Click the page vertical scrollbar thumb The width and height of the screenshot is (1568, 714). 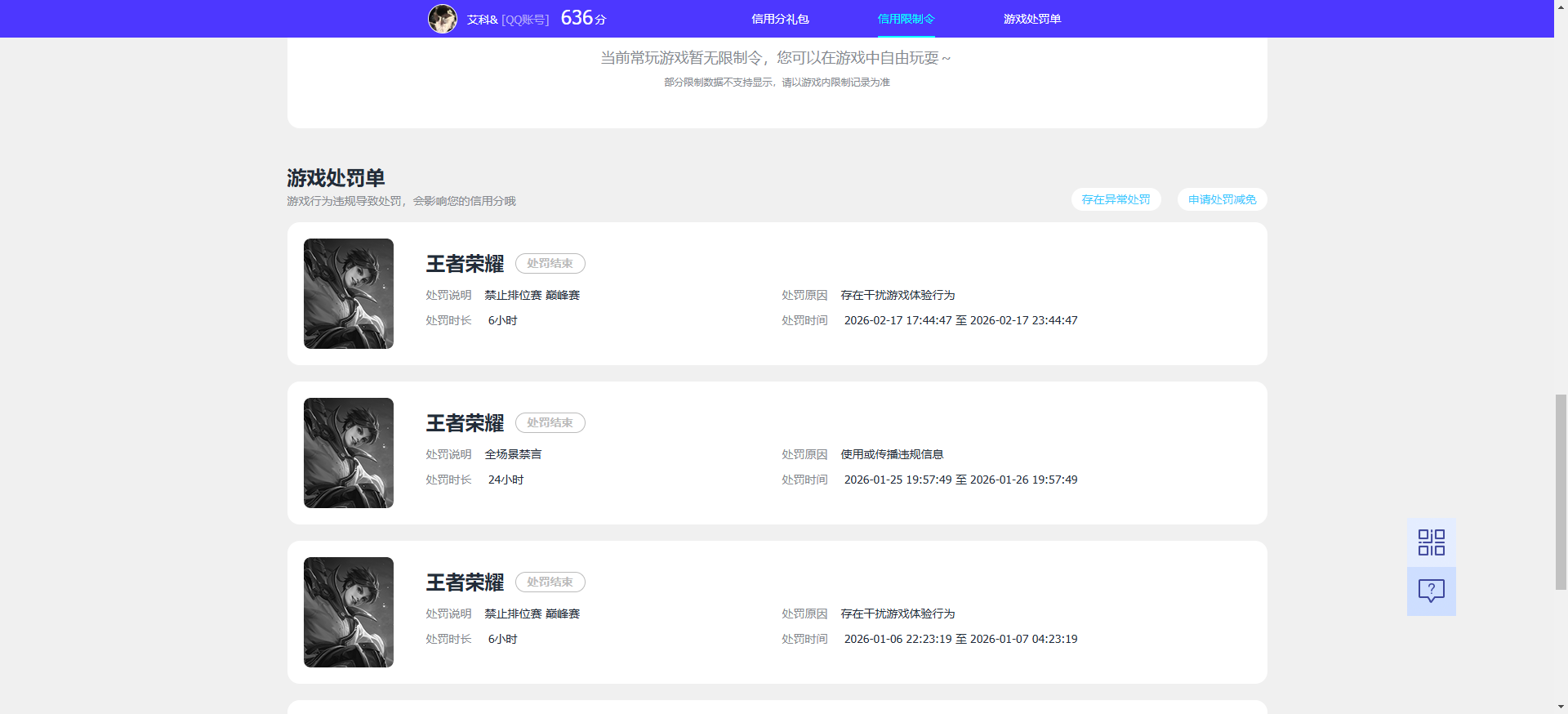(x=1561, y=490)
